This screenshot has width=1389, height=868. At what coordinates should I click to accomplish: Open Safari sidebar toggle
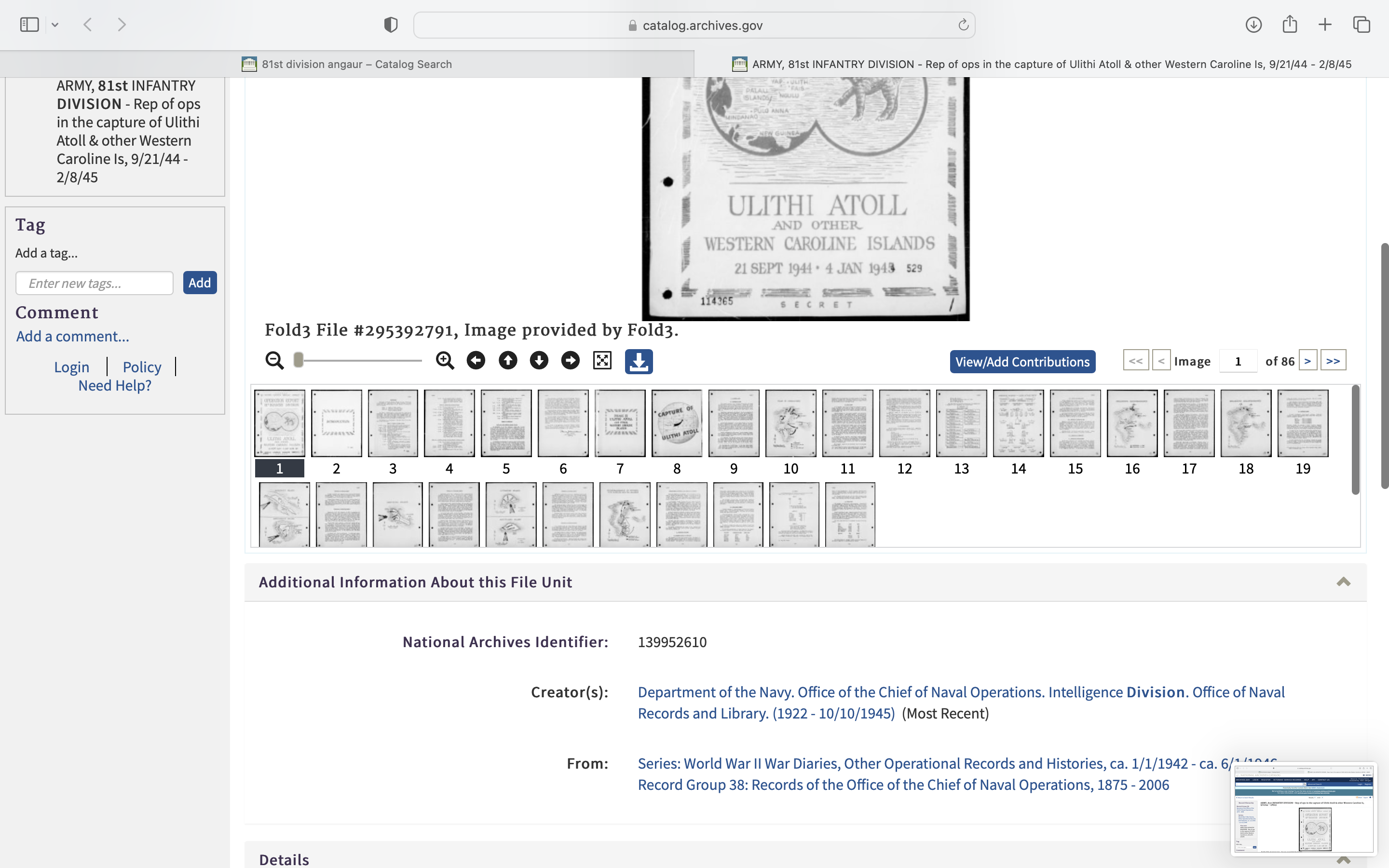click(x=29, y=25)
